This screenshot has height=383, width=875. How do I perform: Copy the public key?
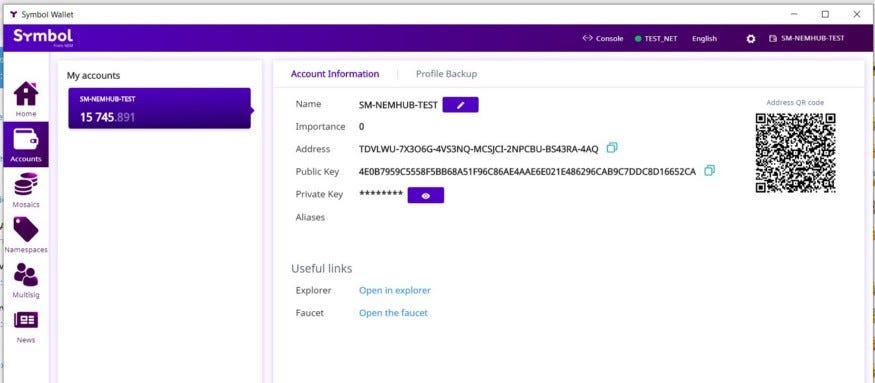[x=709, y=171]
